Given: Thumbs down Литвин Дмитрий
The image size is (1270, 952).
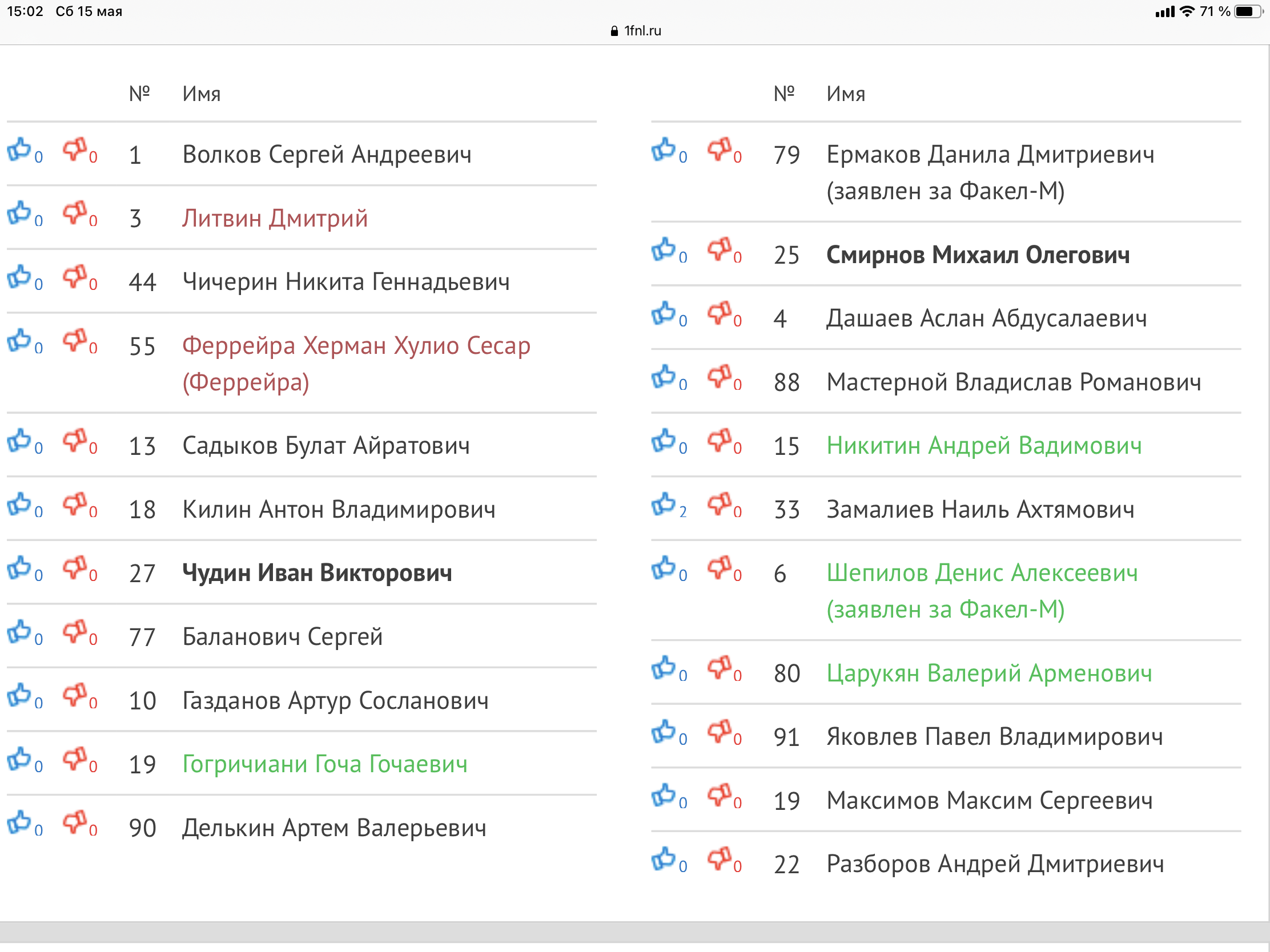Looking at the screenshot, I should (x=75, y=213).
